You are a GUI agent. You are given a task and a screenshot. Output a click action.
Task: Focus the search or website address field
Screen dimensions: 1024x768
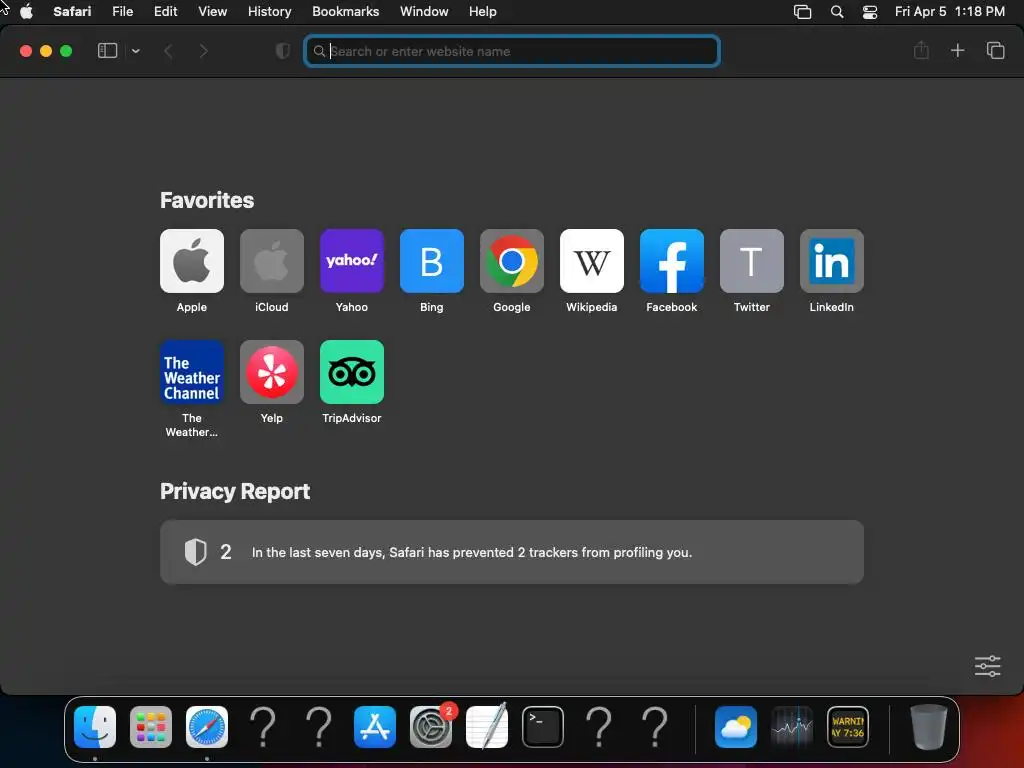click(511, 51)
